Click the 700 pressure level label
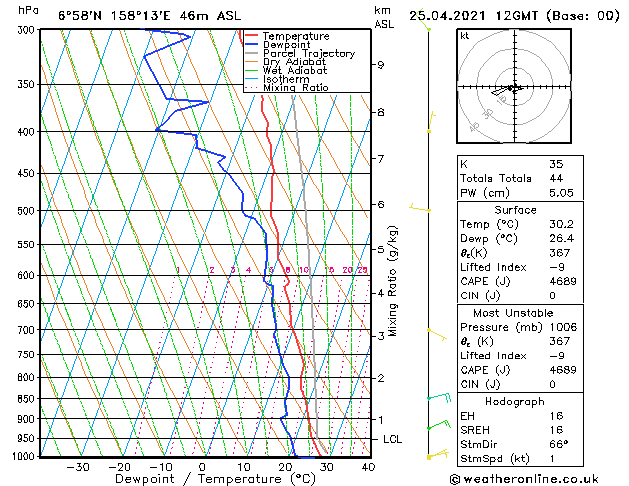 pyautogui.click(x=28, y=330)
